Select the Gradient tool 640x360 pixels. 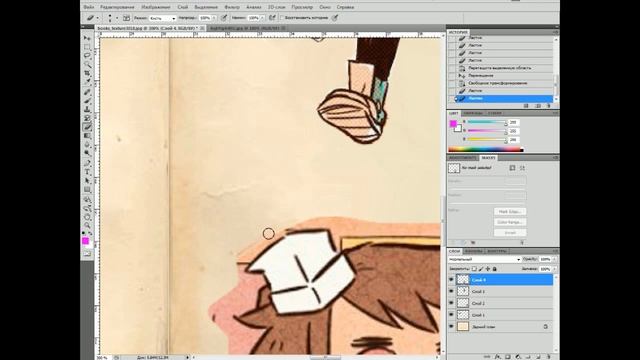(x=87, y=136)
